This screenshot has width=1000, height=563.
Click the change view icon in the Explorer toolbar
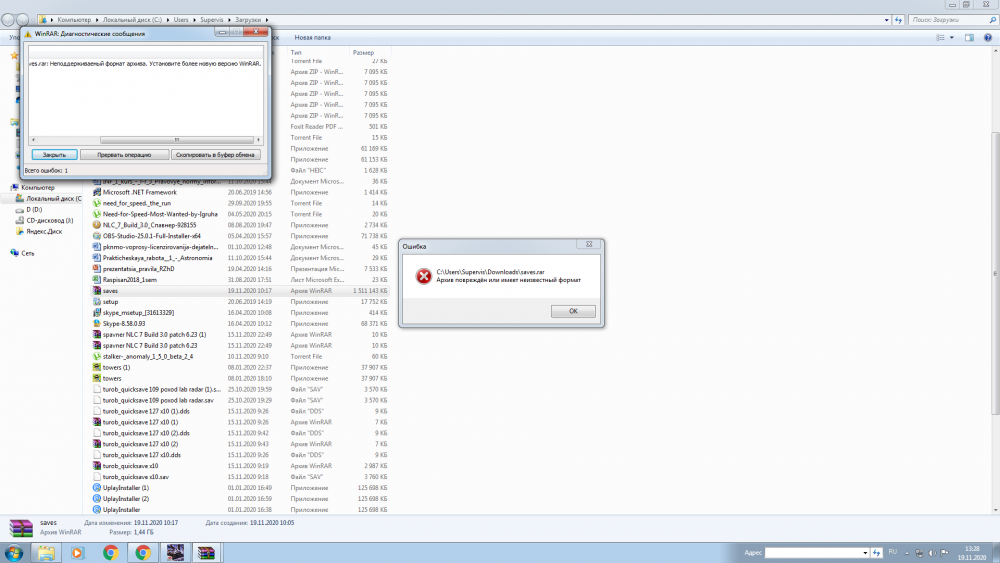(940, 38)
